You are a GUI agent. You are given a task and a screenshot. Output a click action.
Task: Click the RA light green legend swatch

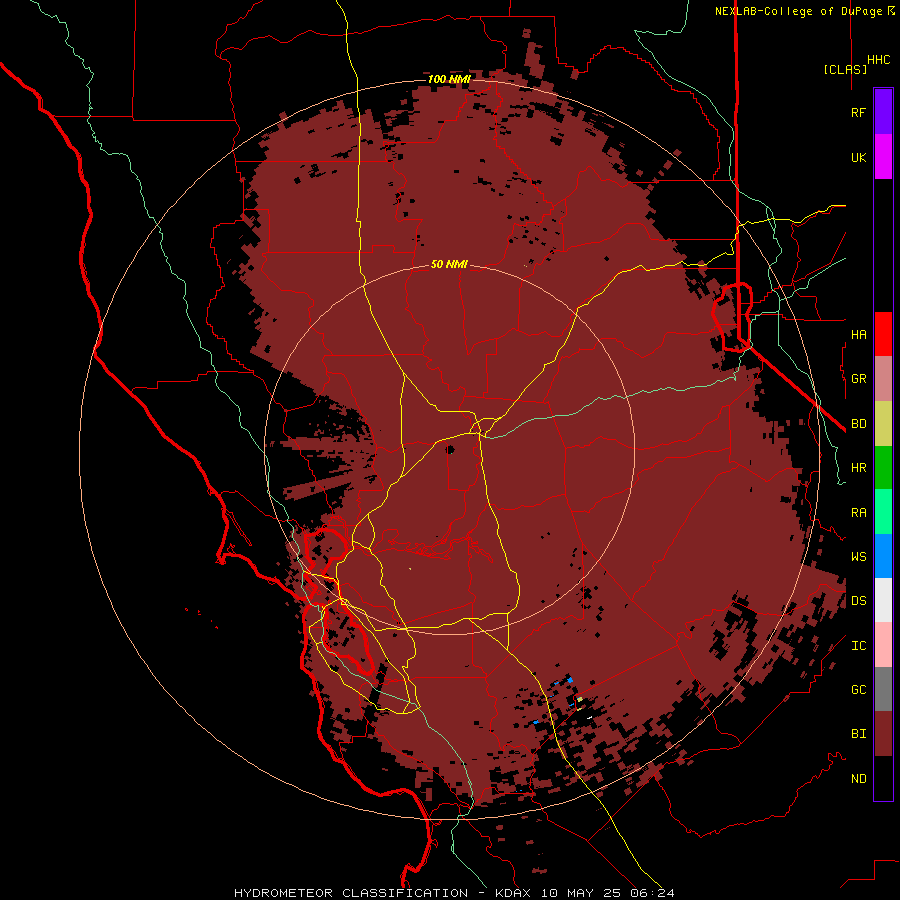[x=883, y=512]
